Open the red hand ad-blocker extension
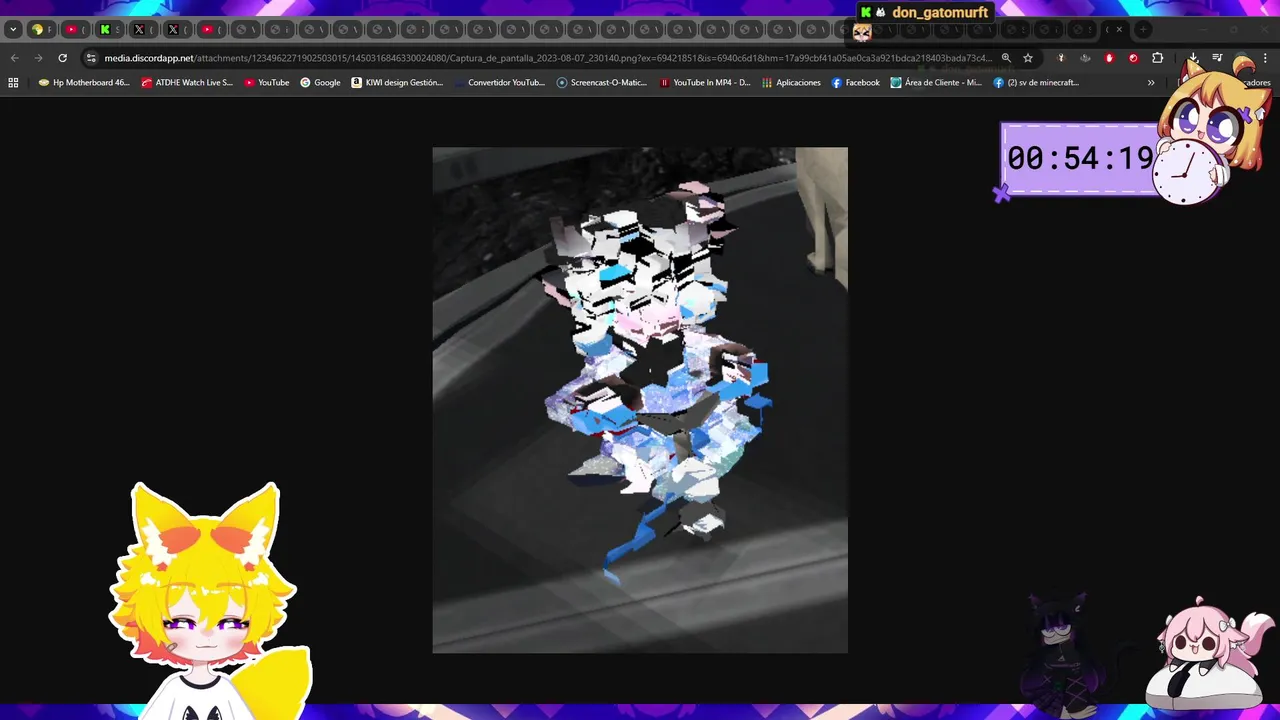The width and height of the screenshot is (1280, 720). [1109, 58]
